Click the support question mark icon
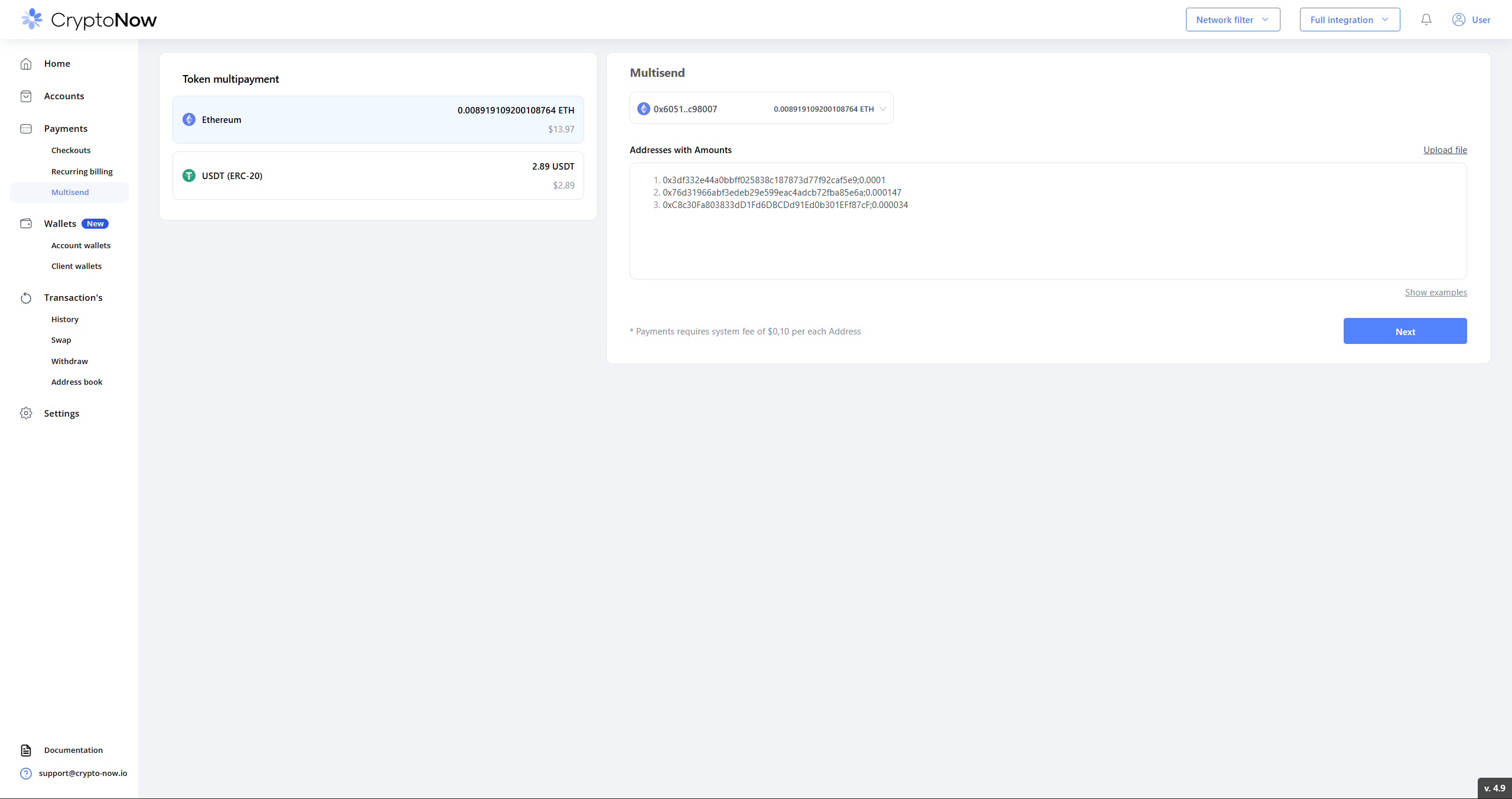Screen dimensions: 1512x799 26,774
